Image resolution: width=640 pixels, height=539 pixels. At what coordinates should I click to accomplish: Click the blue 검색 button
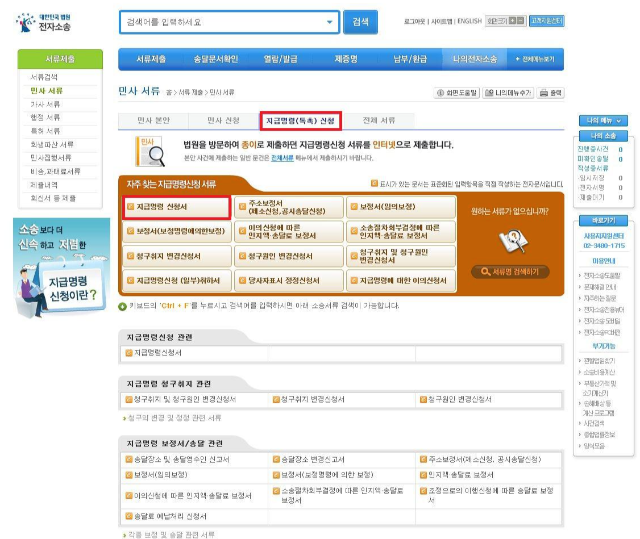360,22
